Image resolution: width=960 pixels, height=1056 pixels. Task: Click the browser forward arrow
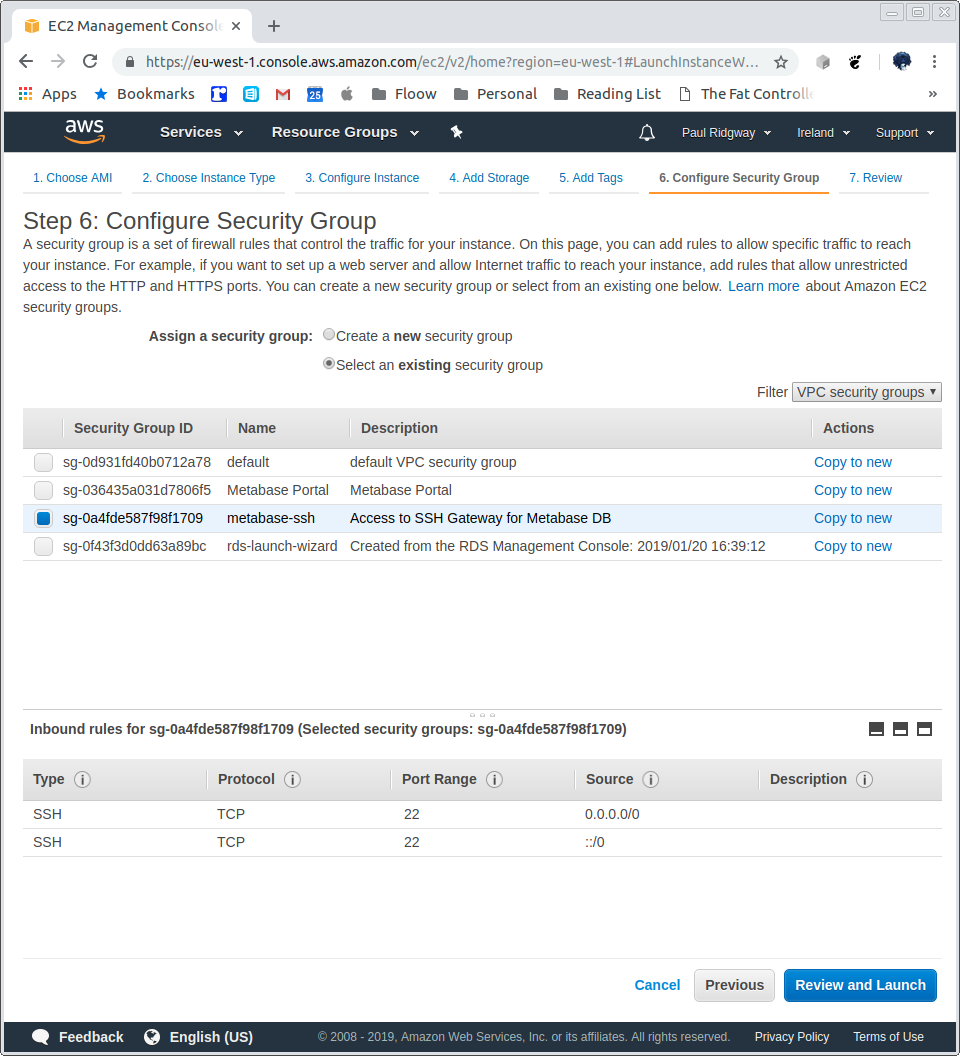pyautogui.click(x=58, y=62)
